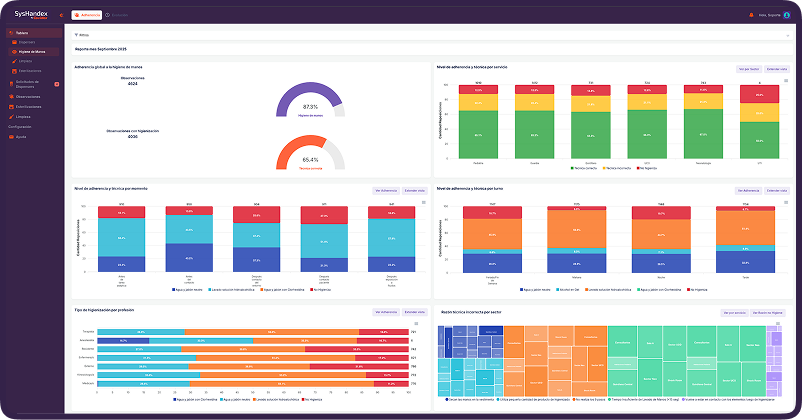Click Ver por Sector button

(x=749, y=69)
